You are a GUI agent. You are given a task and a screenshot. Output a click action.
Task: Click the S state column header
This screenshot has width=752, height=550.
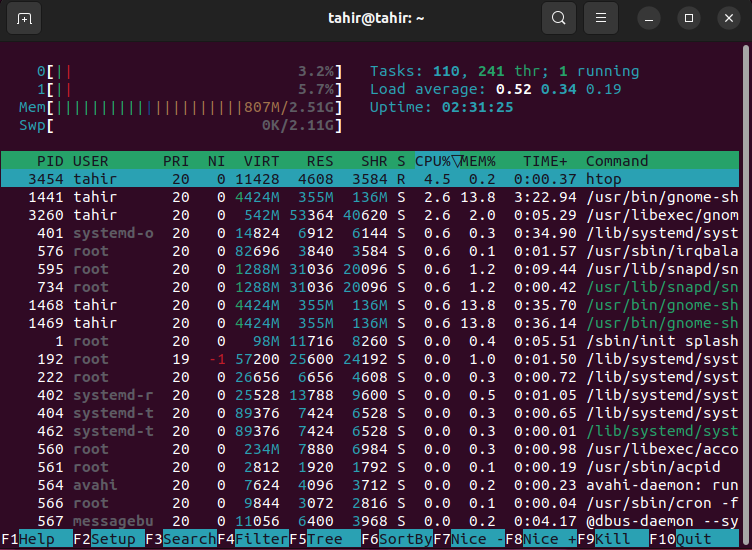click(401, 161)
